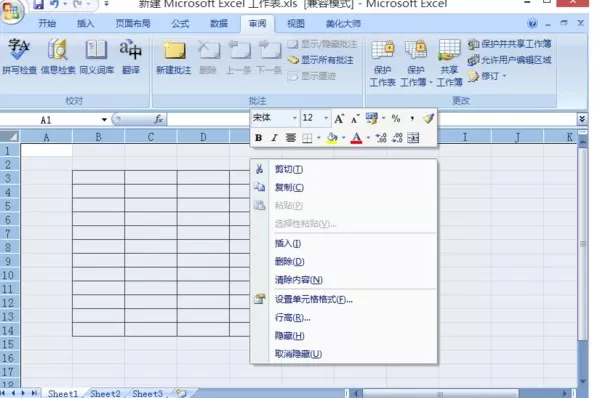595x398 pixels.
Task: Click the Decrease font size icon
Action: [355, 119]
